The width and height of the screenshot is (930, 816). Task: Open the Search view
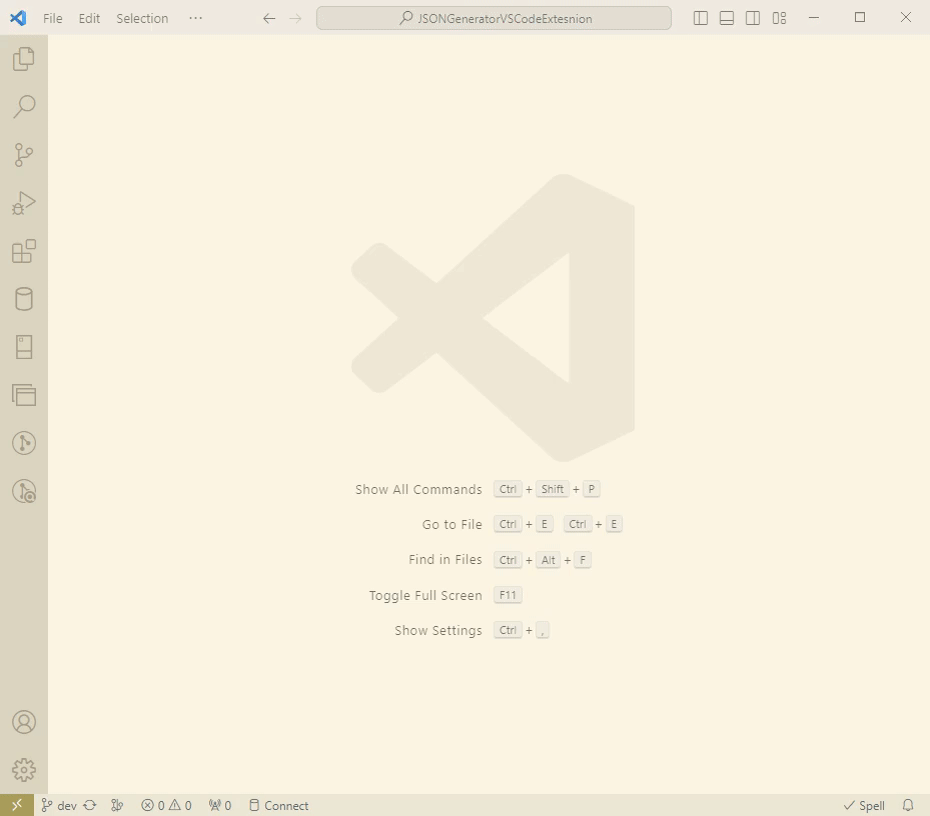pos(24,107)
